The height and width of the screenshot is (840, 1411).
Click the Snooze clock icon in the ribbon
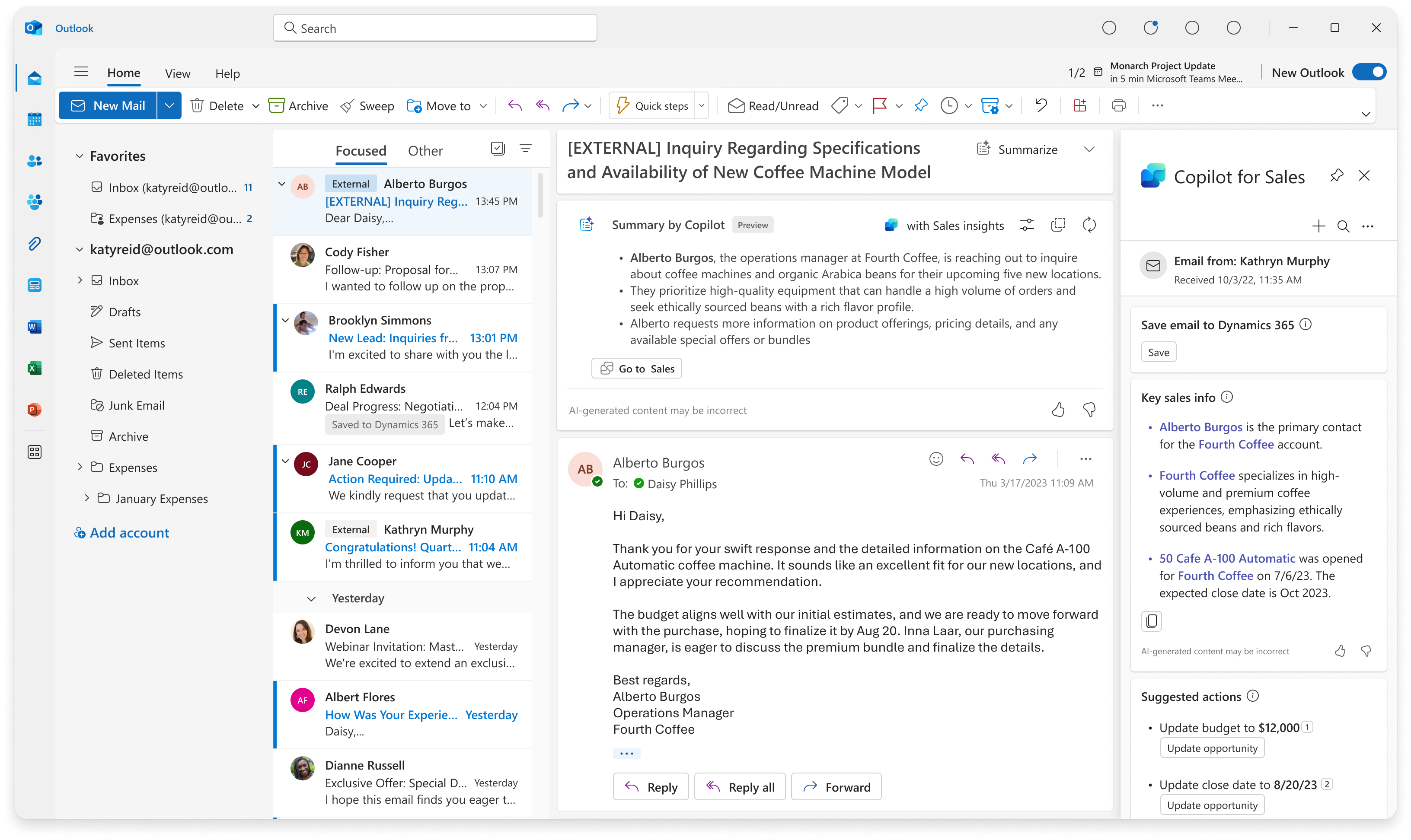(949, 106)
